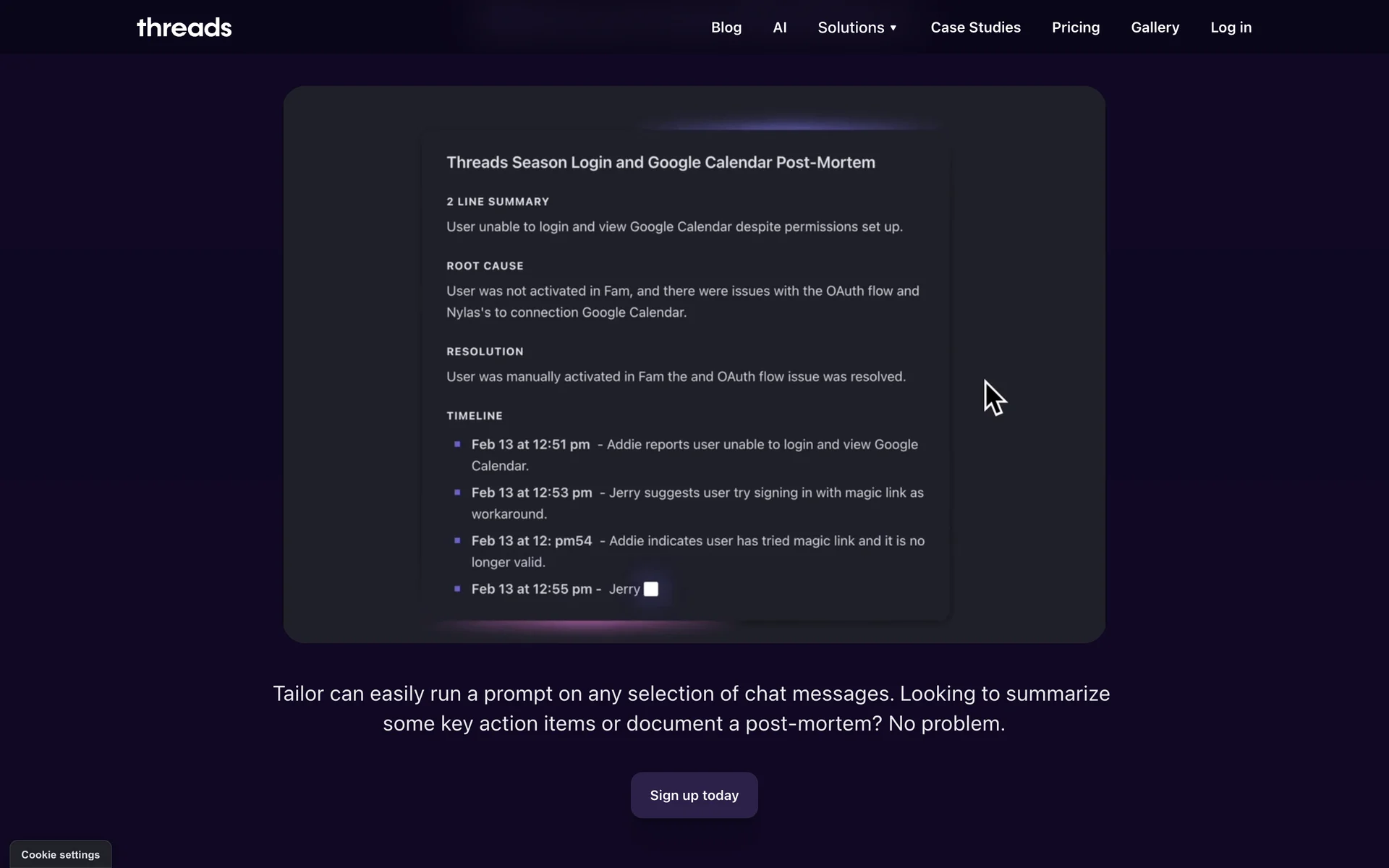The width and height of the screenshot is (1389, 868).
Task: Visit the Pricing page
Action: (x=1075, y=27)
